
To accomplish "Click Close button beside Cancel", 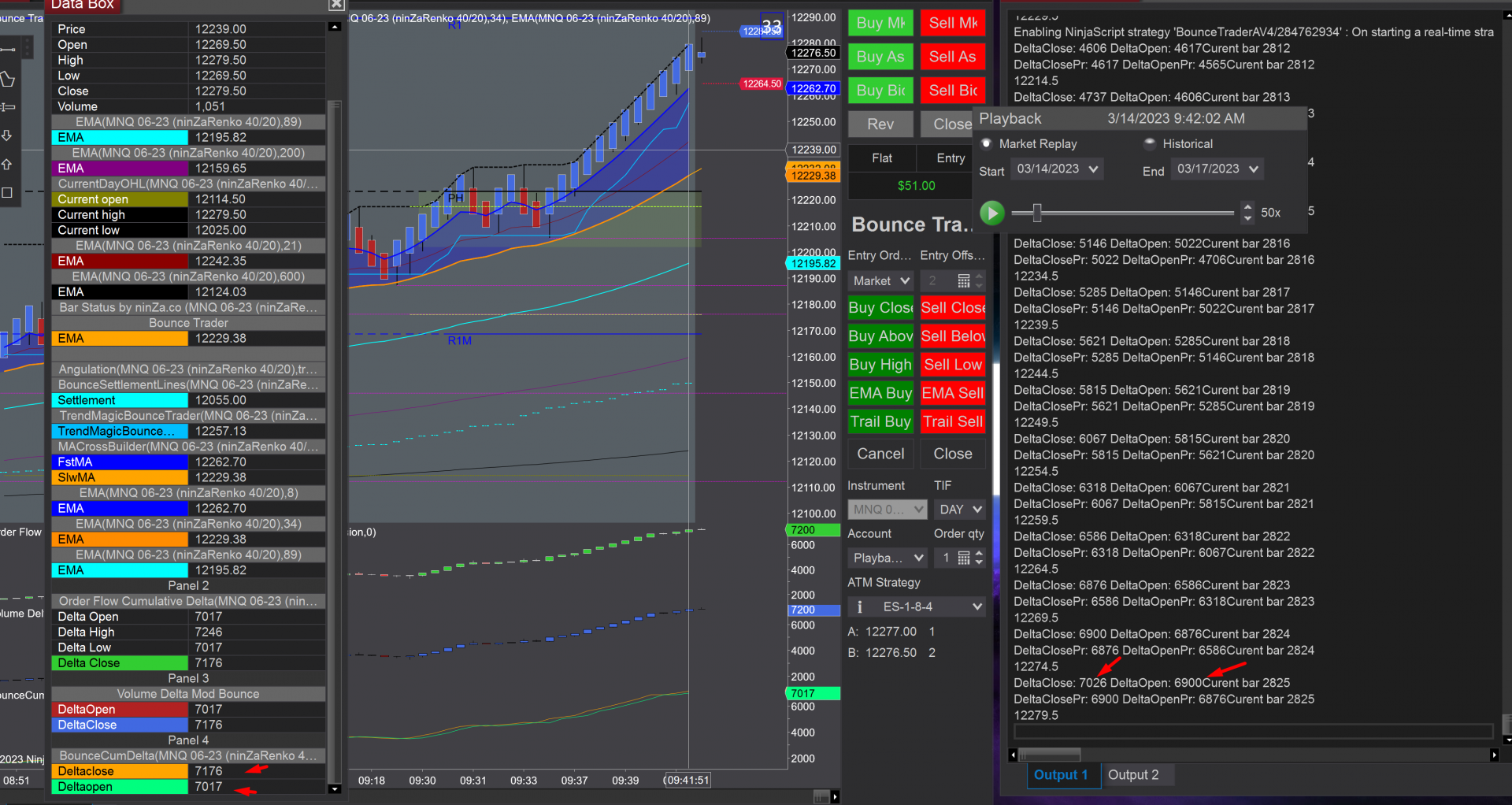I will (x=953, y=454).
